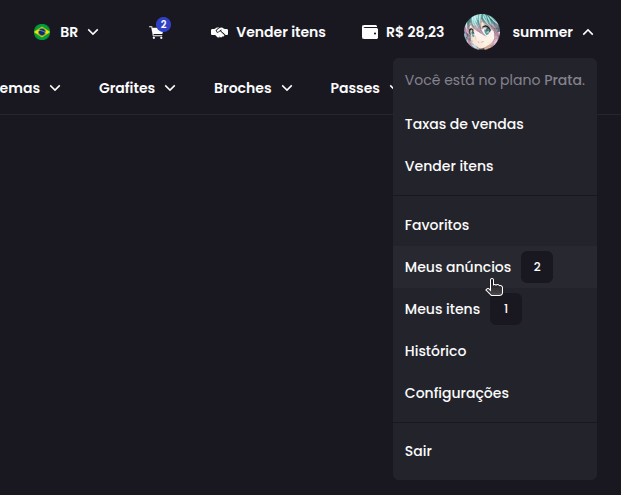Open Taxas de vendas menu entry
This screenshot has height=495, width=621.
(x=463, y=124)
